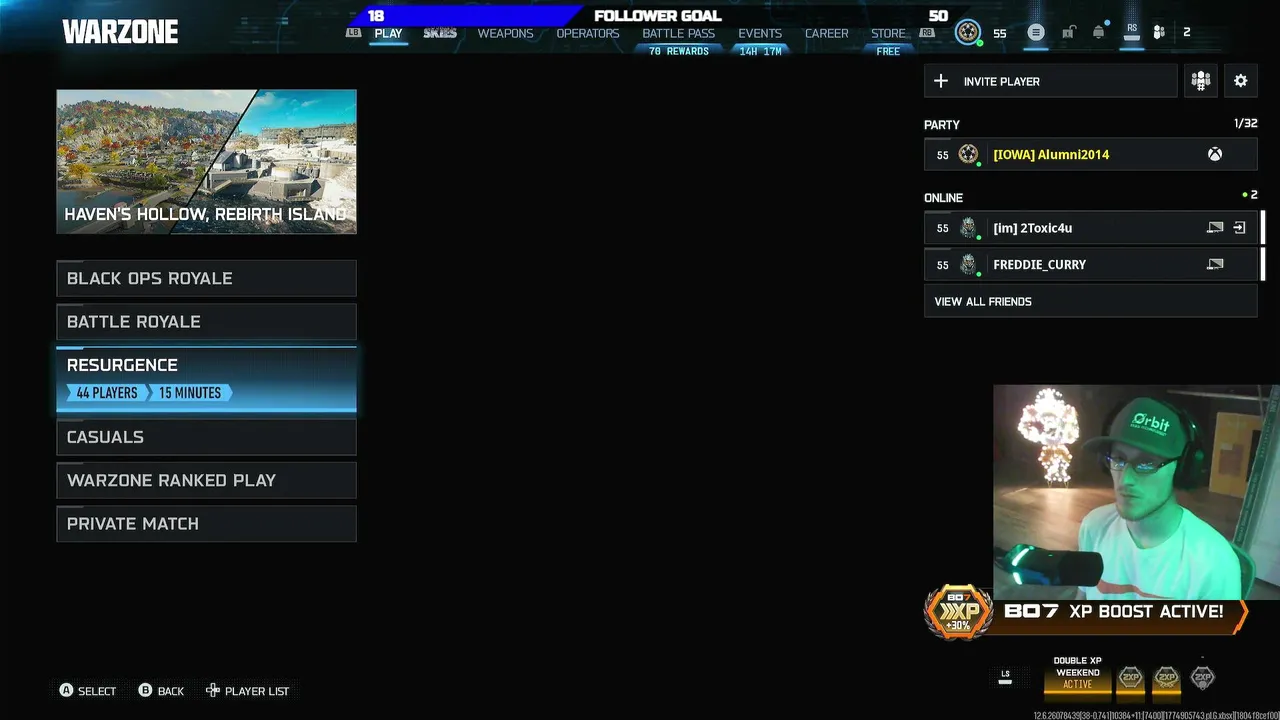Open the unlock/tokens icon in top bar

(1068, 32)
